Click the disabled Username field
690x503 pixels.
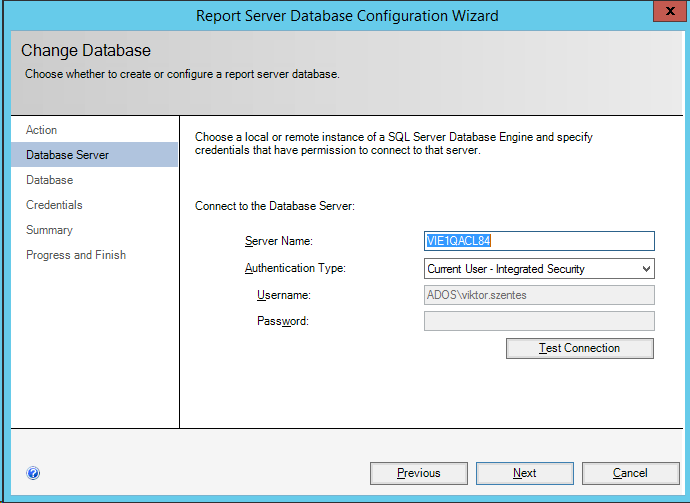(x=539, y=295)
